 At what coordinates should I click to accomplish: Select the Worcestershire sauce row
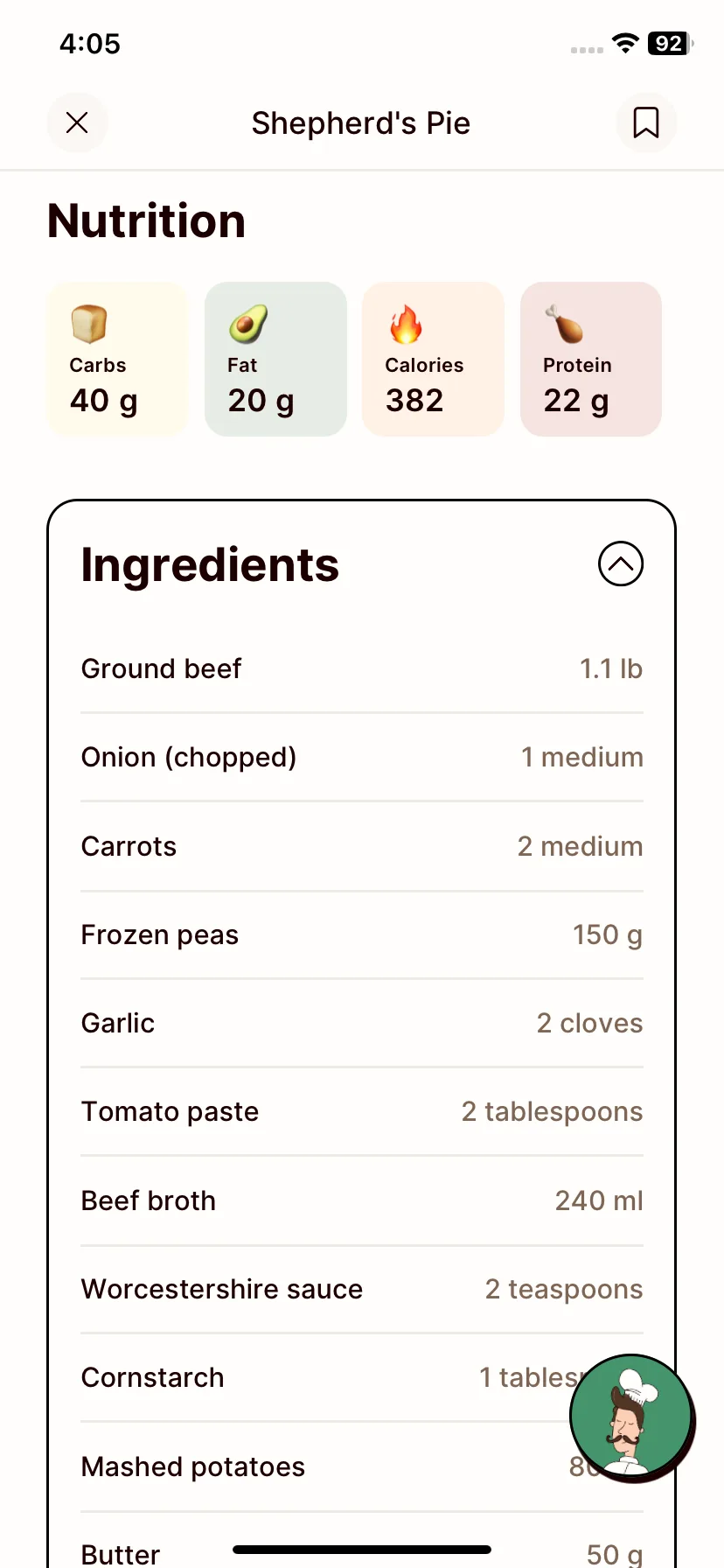pos(362,1289)
